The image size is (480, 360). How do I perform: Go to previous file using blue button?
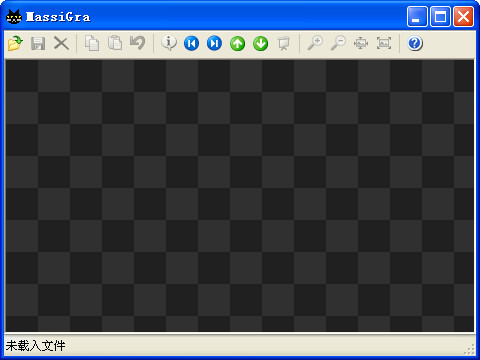click(191, 43)
